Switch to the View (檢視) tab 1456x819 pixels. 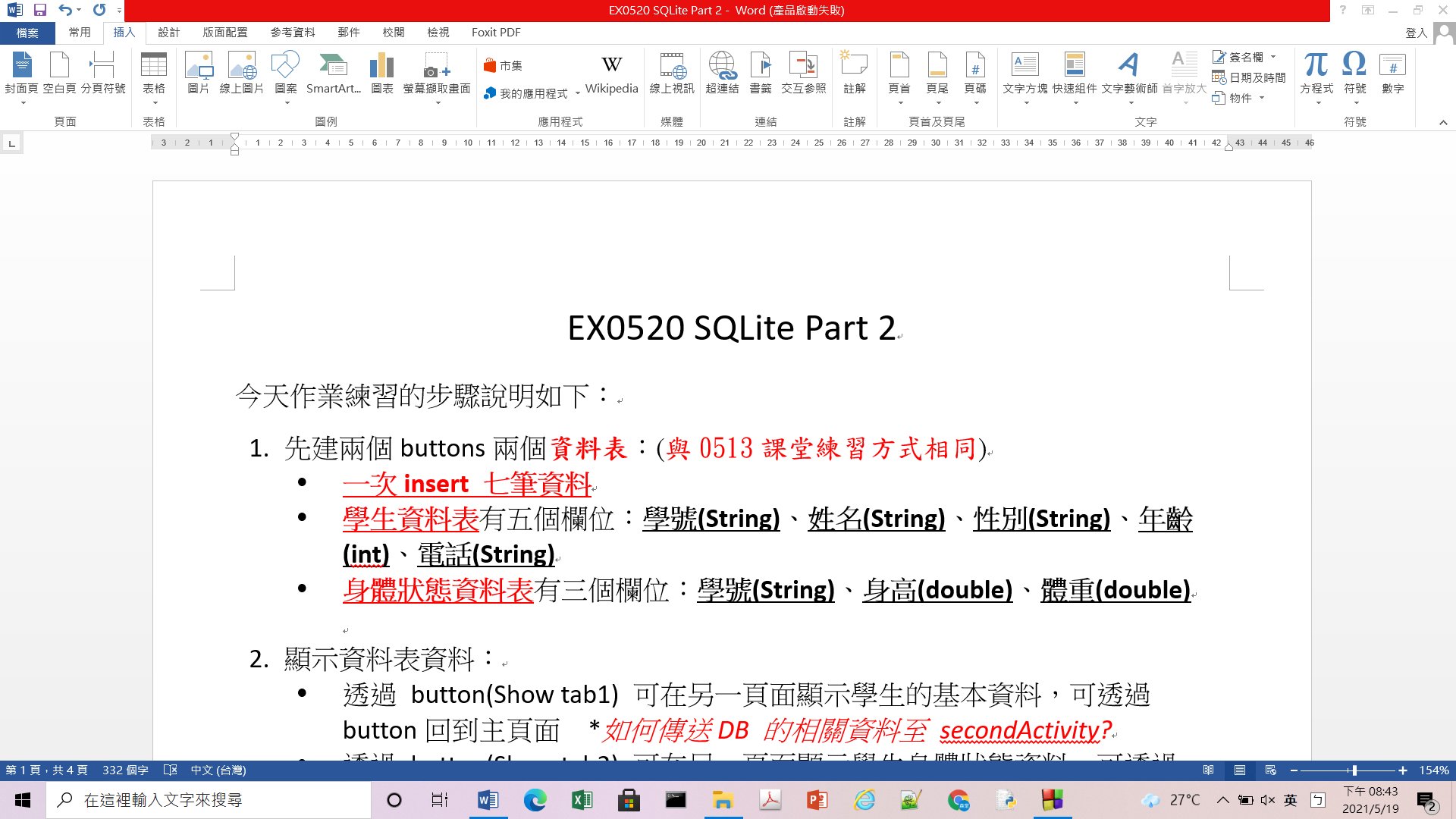point(438,33)
